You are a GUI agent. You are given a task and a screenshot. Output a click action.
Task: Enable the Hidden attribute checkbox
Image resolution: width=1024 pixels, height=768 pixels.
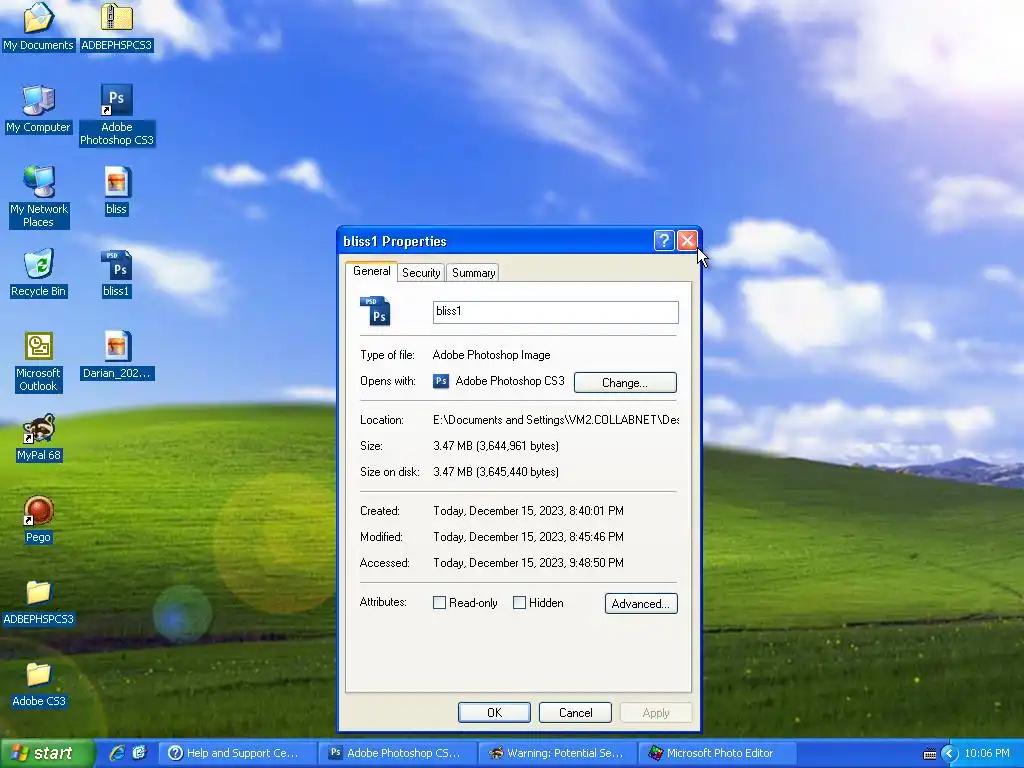click(519, 603)
